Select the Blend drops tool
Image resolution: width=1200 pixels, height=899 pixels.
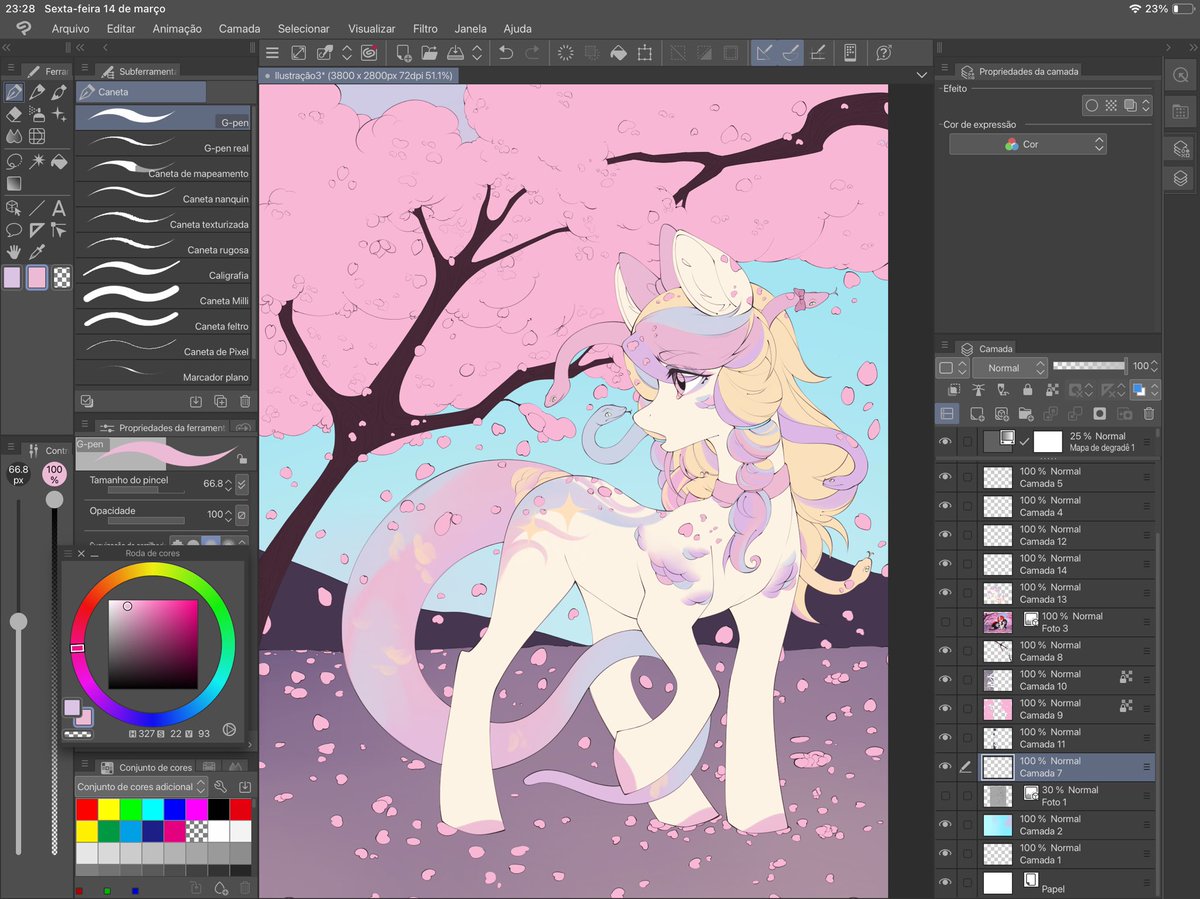point(14,136)
